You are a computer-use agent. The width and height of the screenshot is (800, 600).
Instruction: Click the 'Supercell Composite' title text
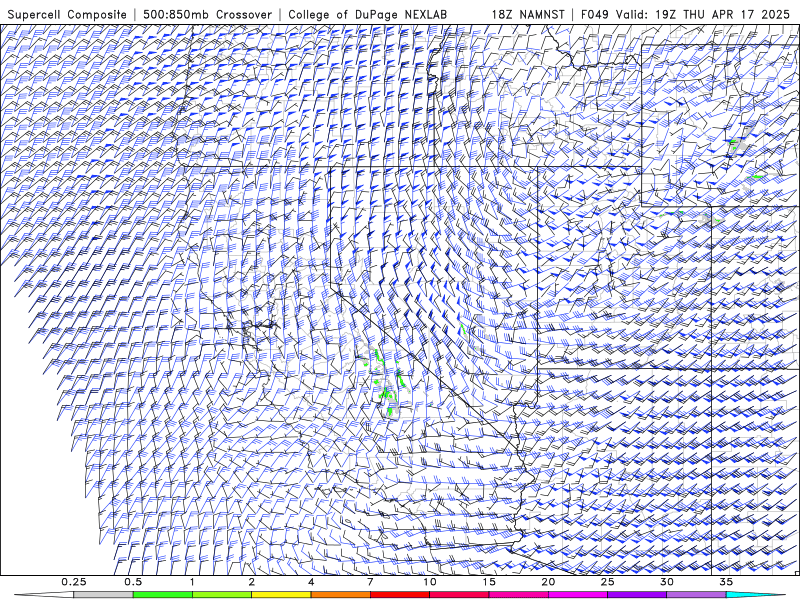pyautogui.click(x=67, y=14)
